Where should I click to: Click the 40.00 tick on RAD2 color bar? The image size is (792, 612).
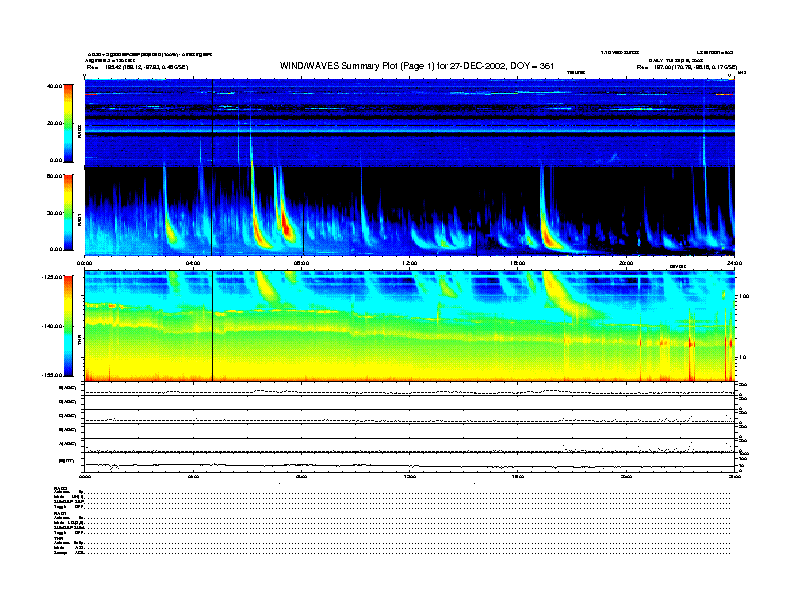click(54, 86)
